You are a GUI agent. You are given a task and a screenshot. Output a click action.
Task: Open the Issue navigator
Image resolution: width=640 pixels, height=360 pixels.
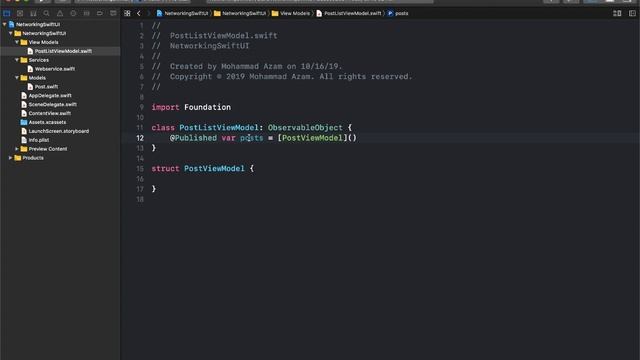60,13
